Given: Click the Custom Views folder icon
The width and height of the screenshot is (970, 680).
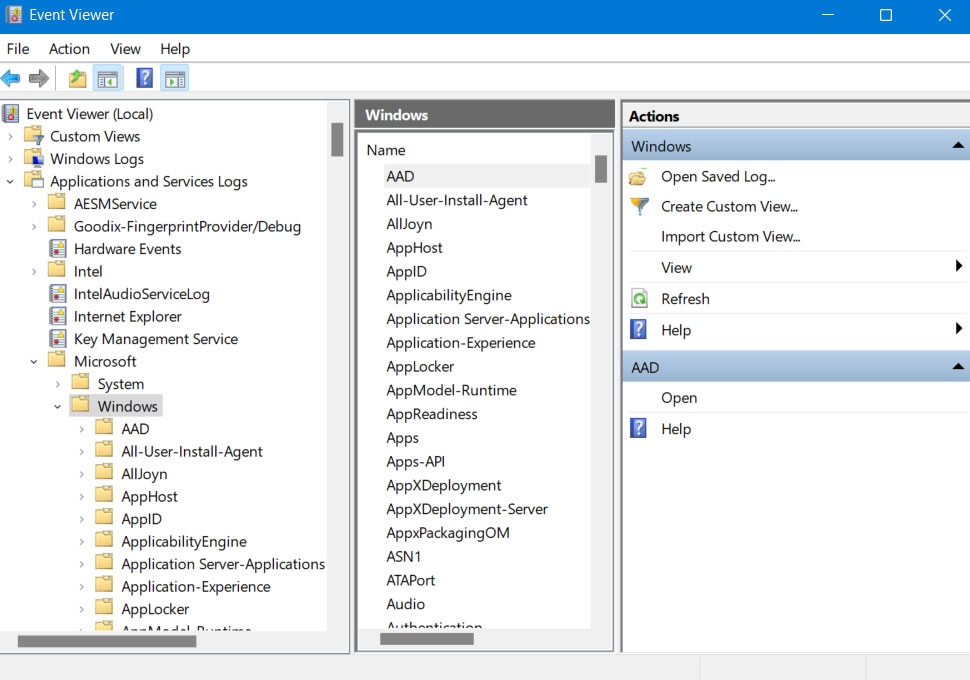Looking at the screenshot, I should 34,136.
